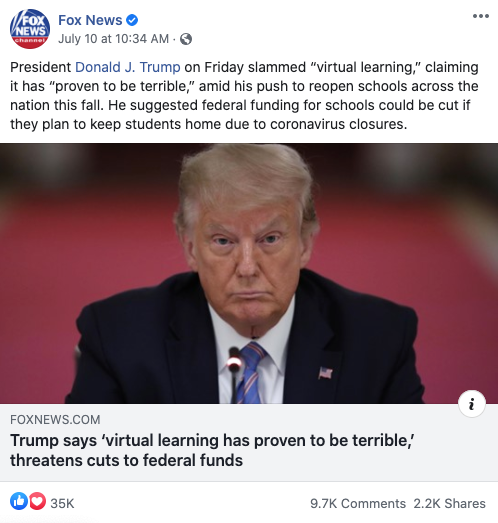Click the July 10 at 10:34 AM timestamp
The image size is (498, 523).
113,39
